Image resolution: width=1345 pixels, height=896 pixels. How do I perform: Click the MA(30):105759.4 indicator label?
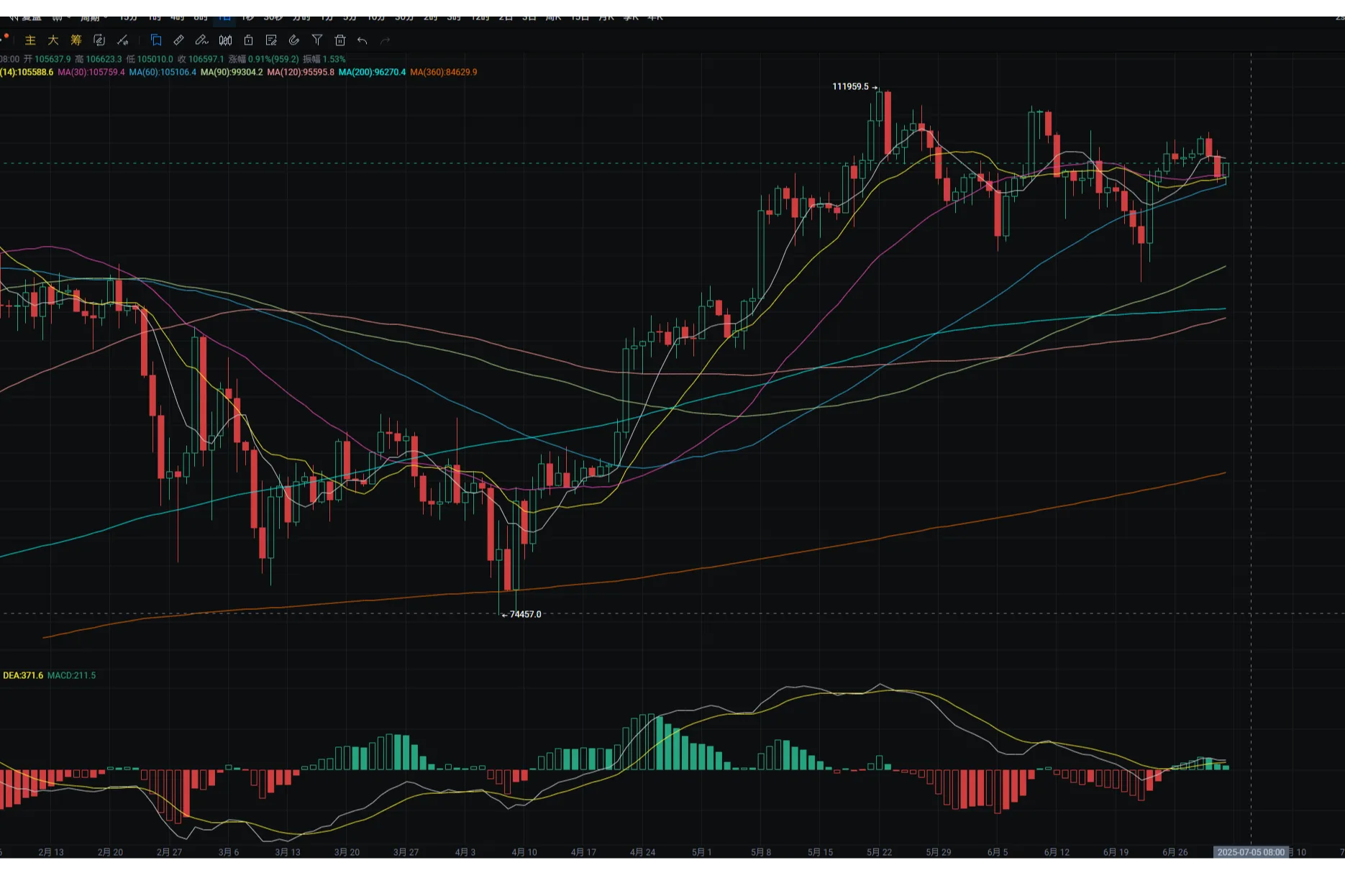click(x=91, y=72)
